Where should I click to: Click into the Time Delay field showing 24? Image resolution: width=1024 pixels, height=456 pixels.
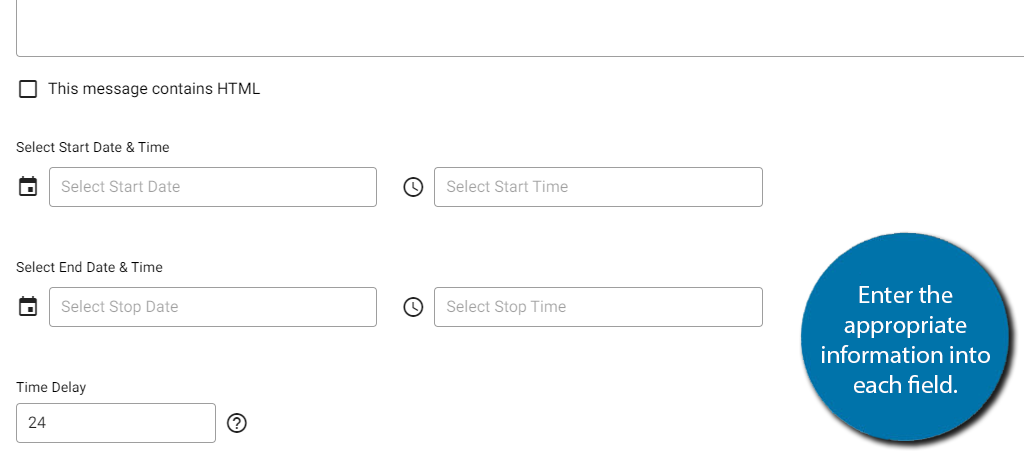[x=116, y=423]
